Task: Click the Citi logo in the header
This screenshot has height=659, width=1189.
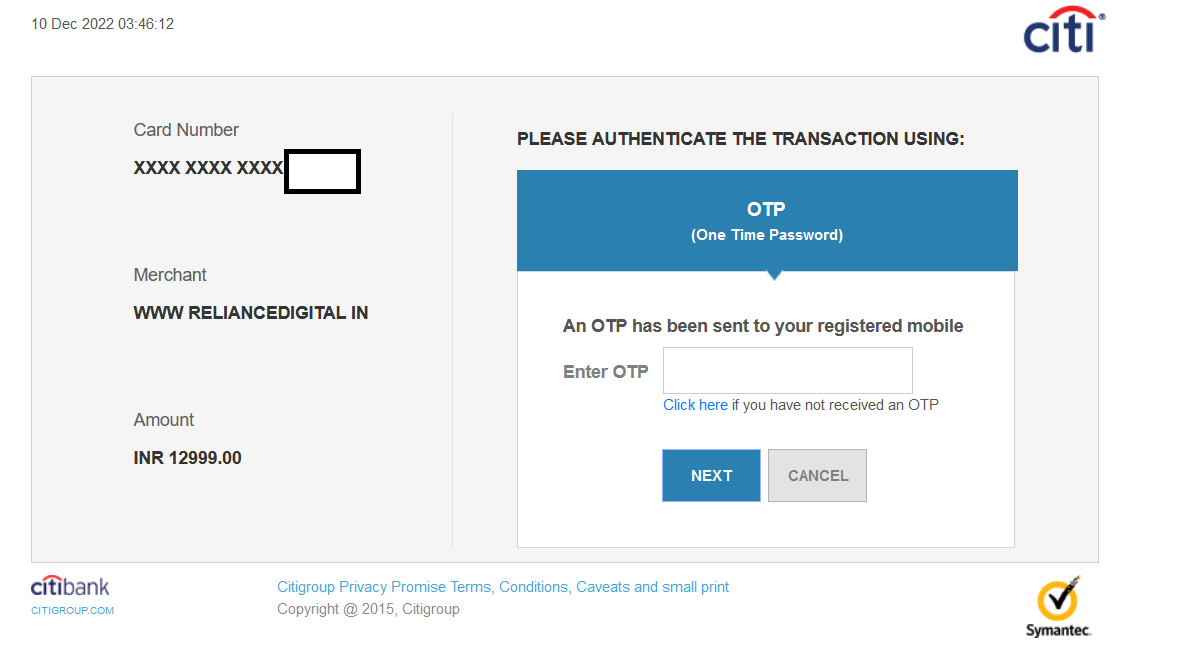Action: 1064,30
